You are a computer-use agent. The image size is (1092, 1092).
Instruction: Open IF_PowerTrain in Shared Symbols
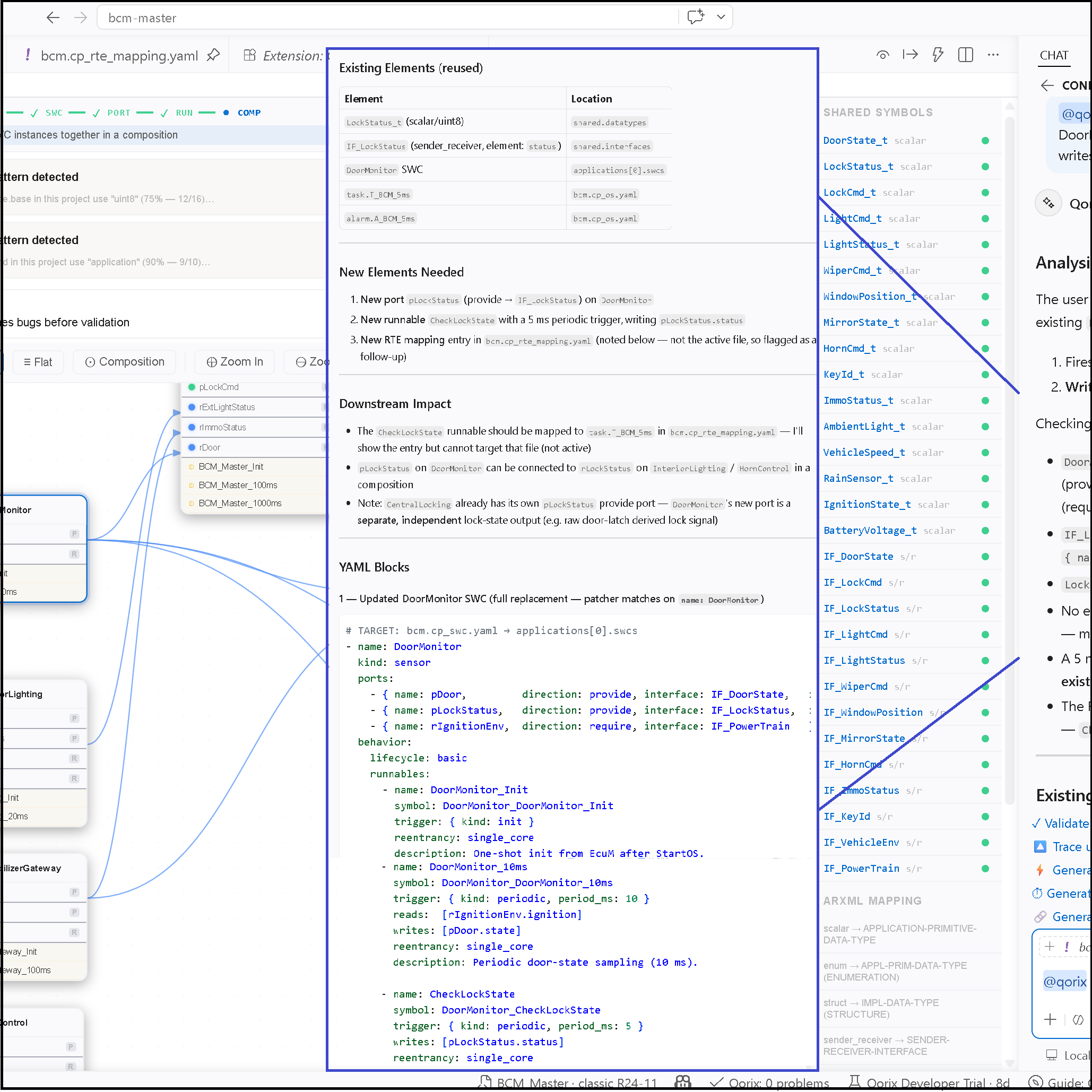pos(861,868)
